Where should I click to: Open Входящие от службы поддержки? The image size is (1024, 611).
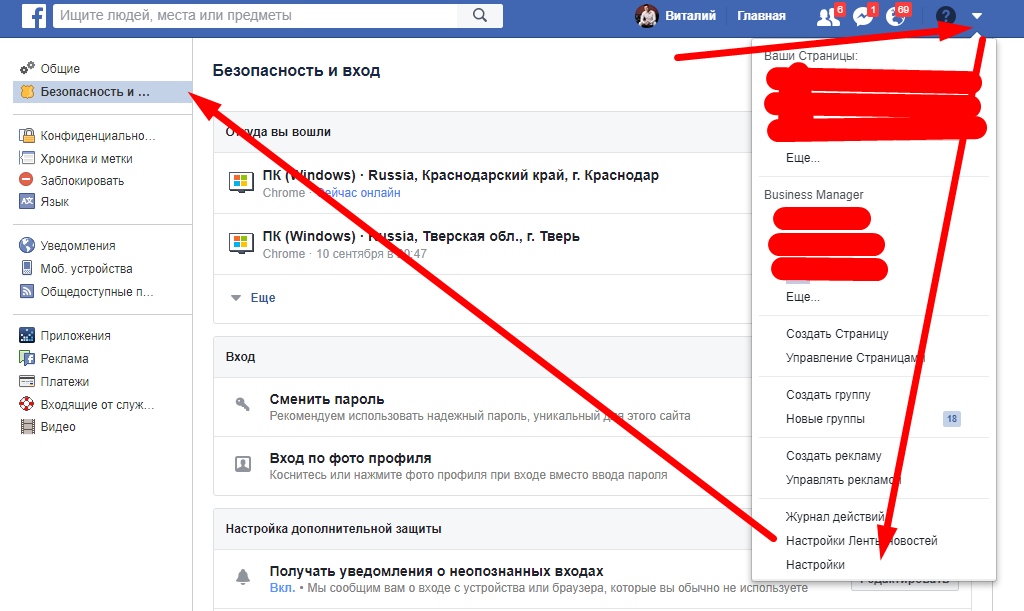pos(97,405)
